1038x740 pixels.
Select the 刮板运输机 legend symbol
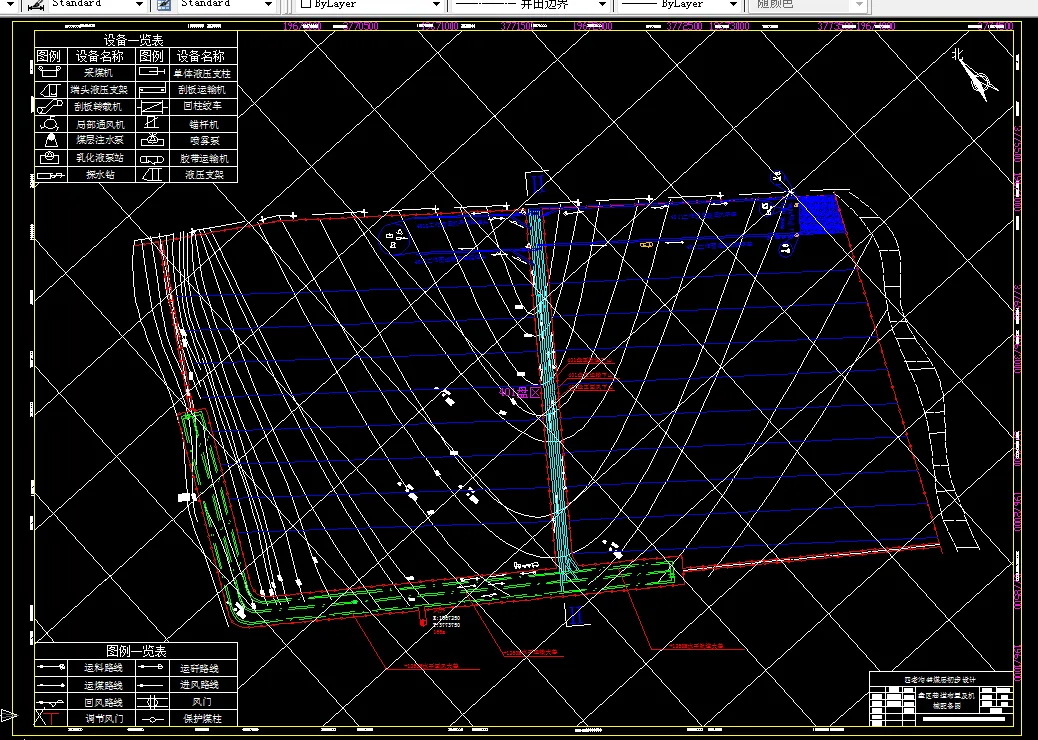click(x=152, y=89)
